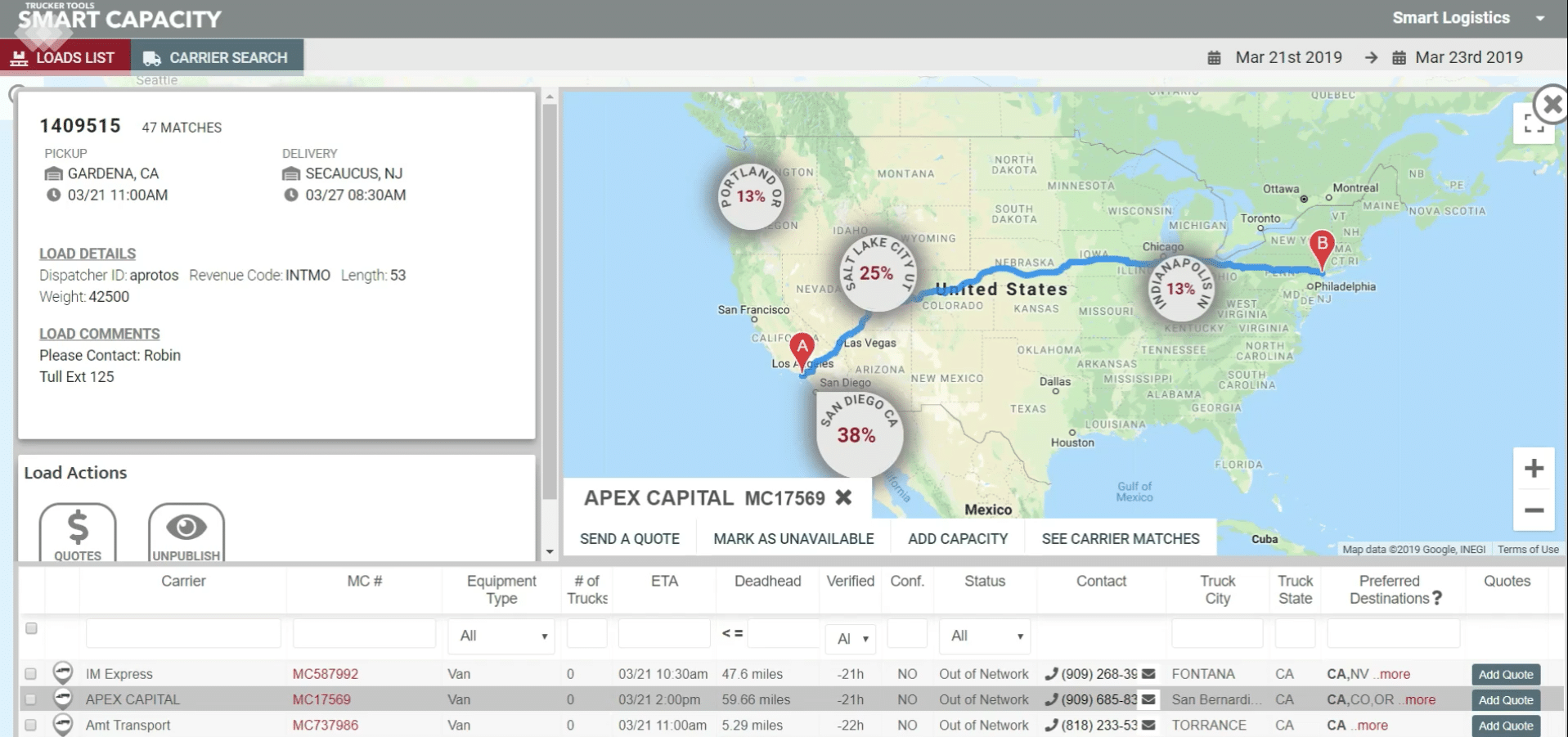Select the Amt Transport row checkbox
This screenshot has height=737, width=1568.
pos(30,725)
